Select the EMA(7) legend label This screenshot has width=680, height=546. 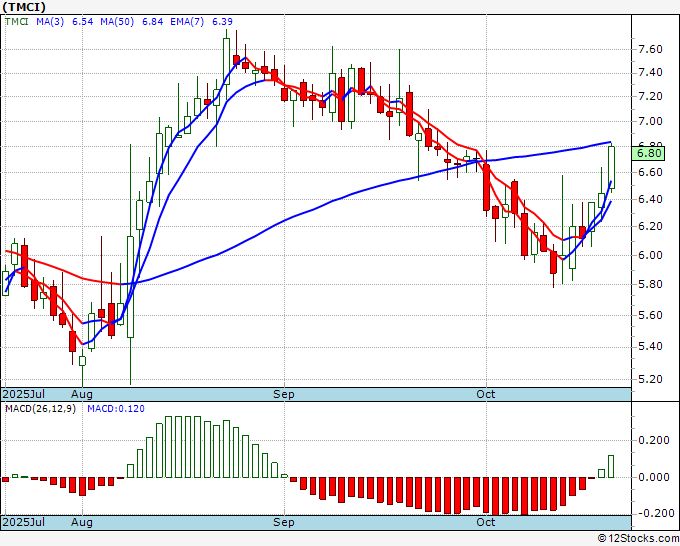click(x=187, y=21)
